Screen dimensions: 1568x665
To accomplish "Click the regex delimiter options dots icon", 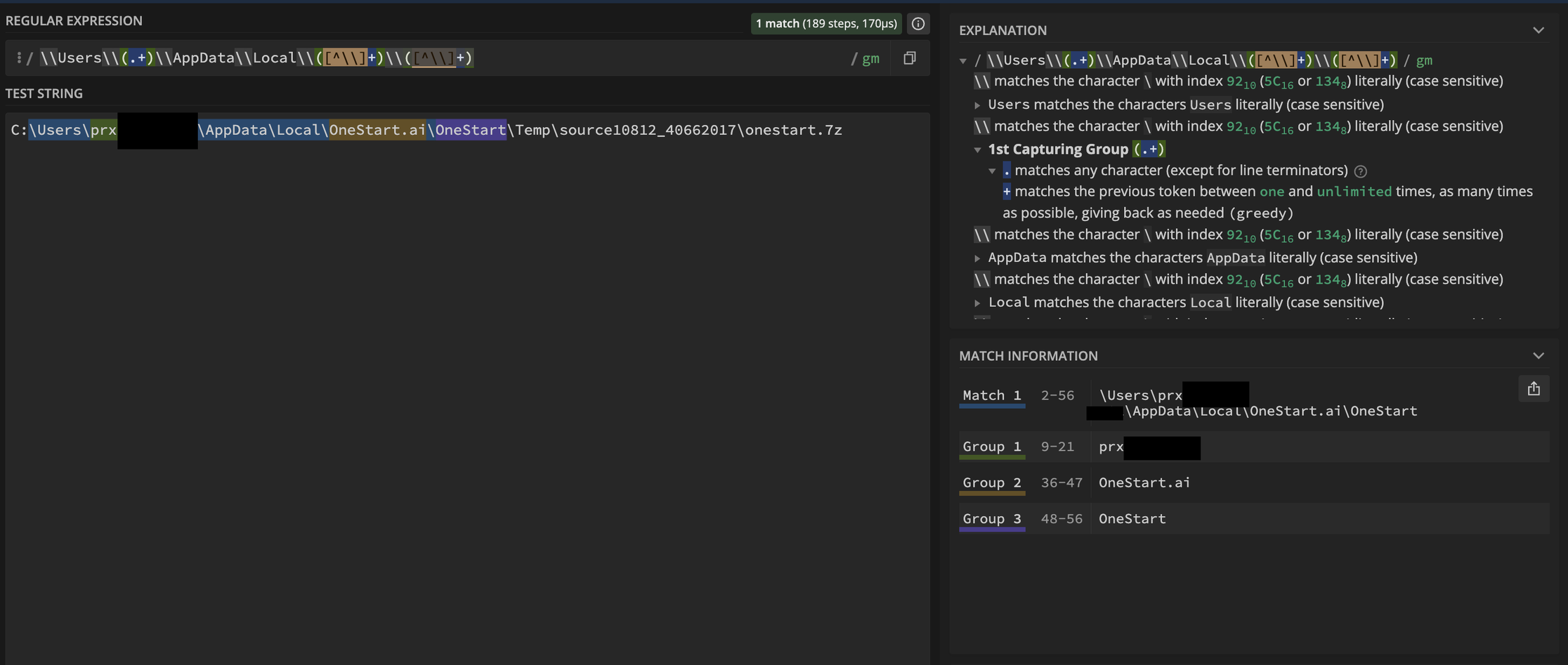I will pyautogui.click(x=18, y=58).
